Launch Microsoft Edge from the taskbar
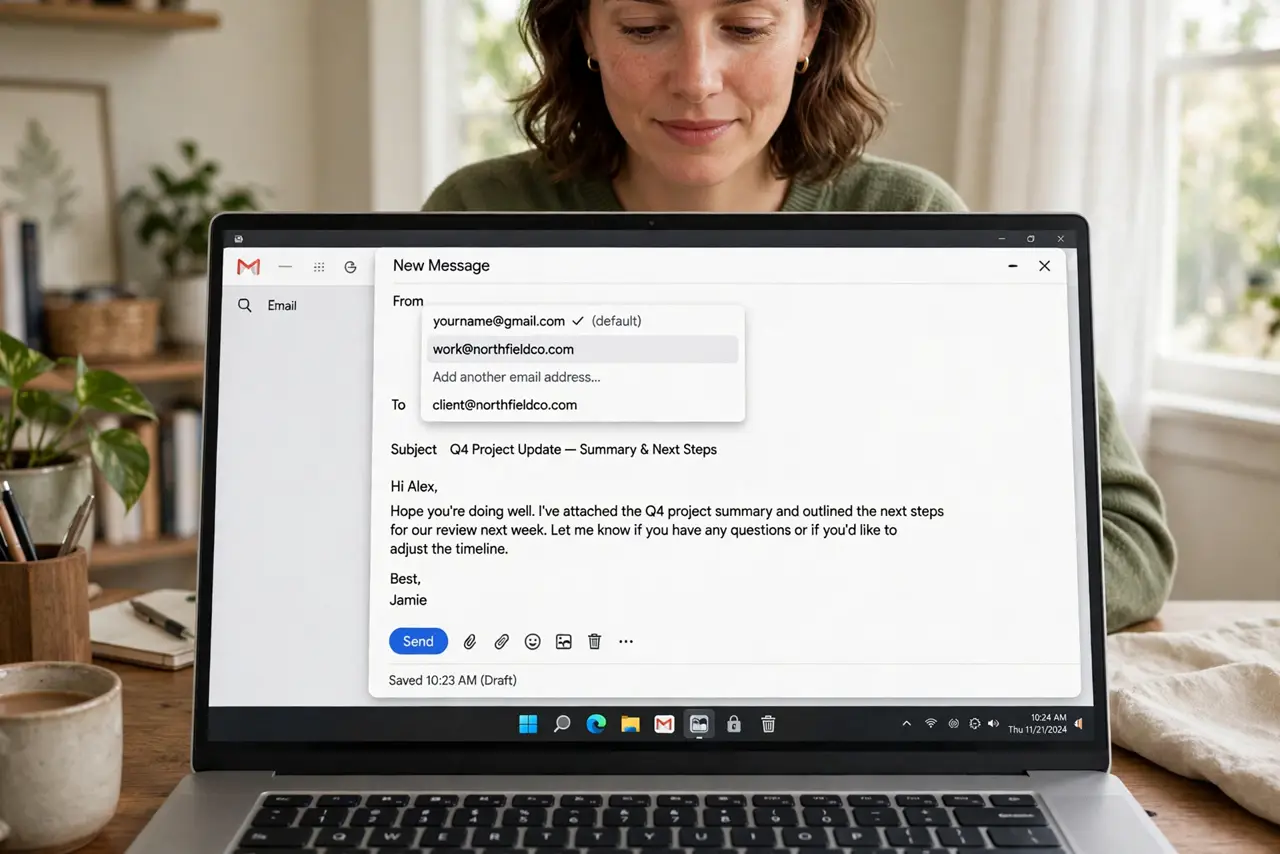The width and height of the screenshot is (1280, 854). pos(596,724)
